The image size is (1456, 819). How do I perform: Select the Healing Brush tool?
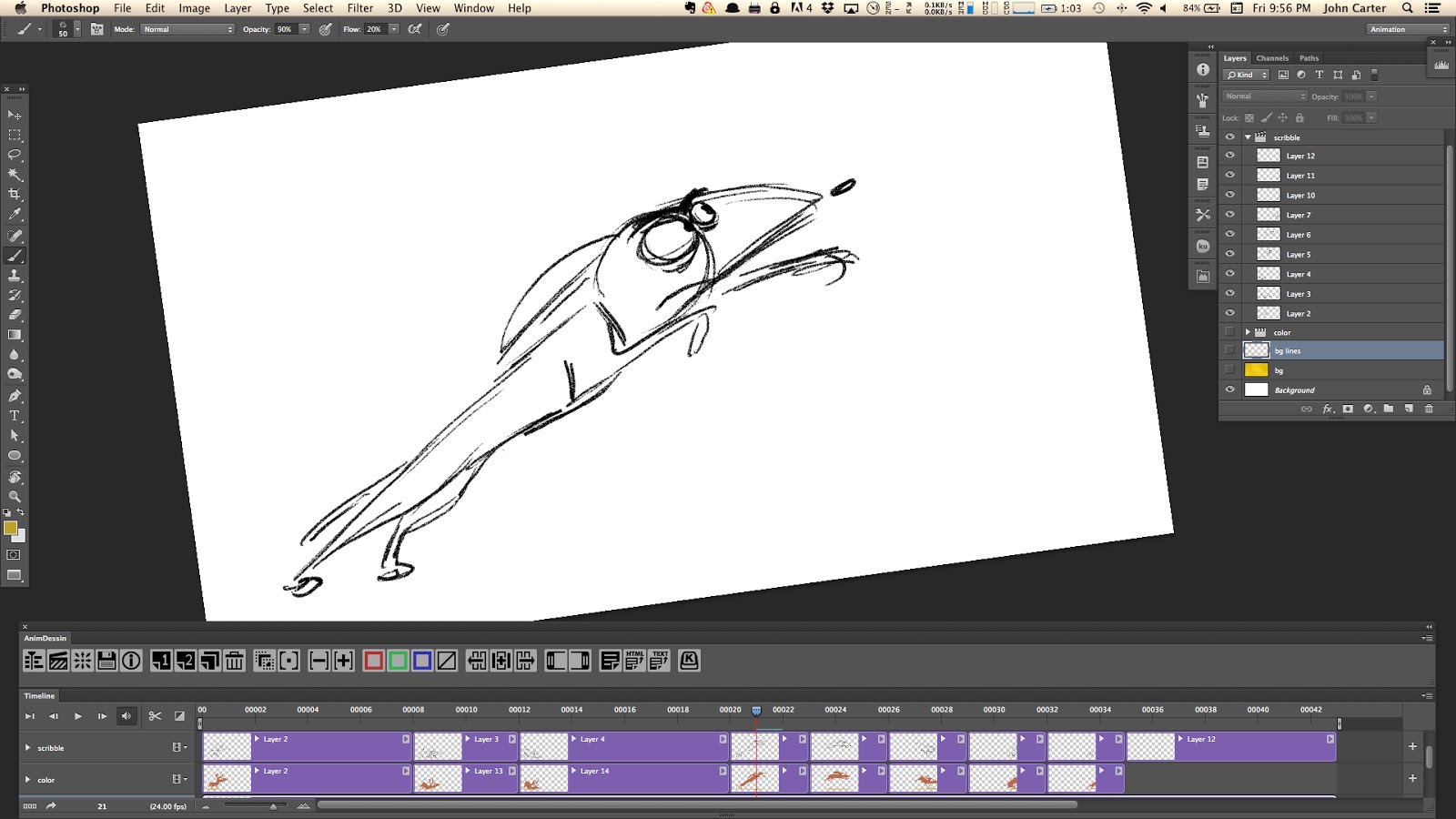(x=15, y=236)
